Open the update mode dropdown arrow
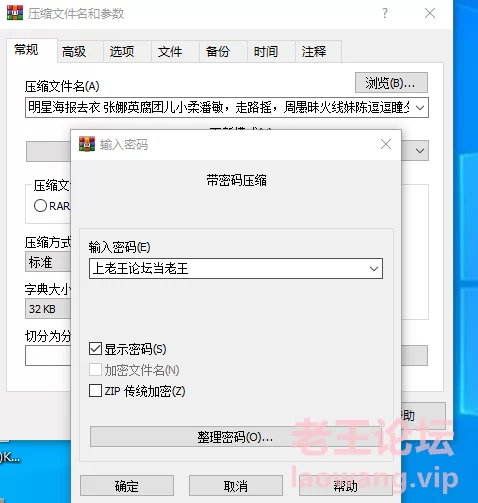The height and width of the screenshot is (503, 478). click(x=420, y=151)
